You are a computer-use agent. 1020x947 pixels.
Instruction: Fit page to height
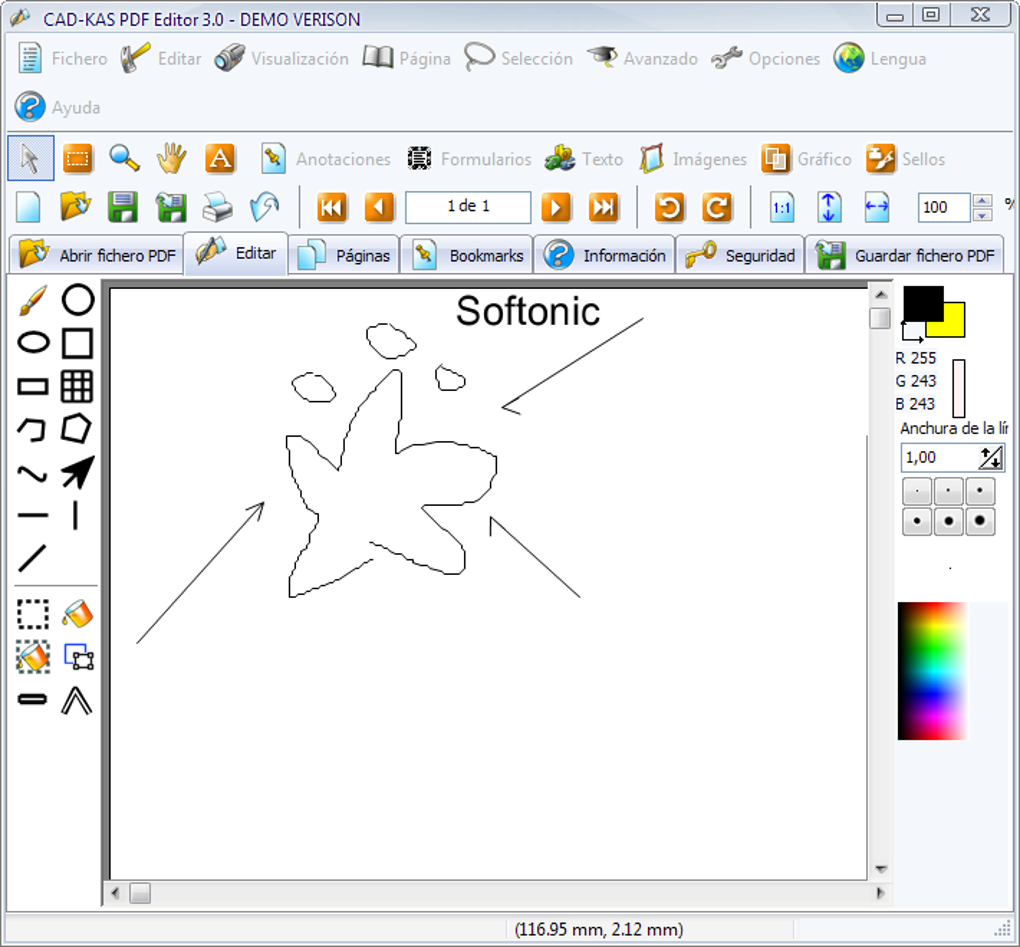point(829,207)
